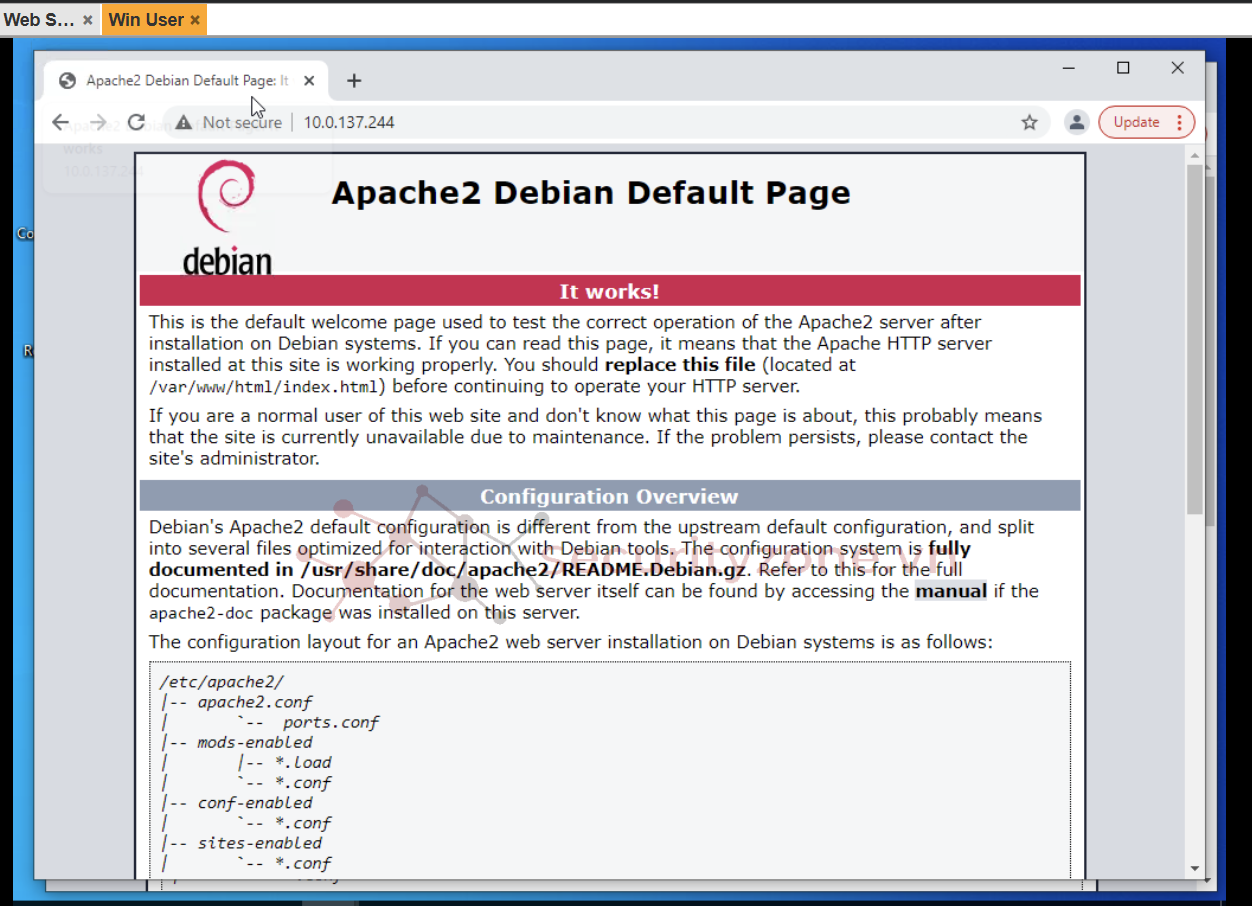Viewport: 1252px width, 906px height.
Task: Click the scrollbar down arrow
Action: click(1194, 868)
